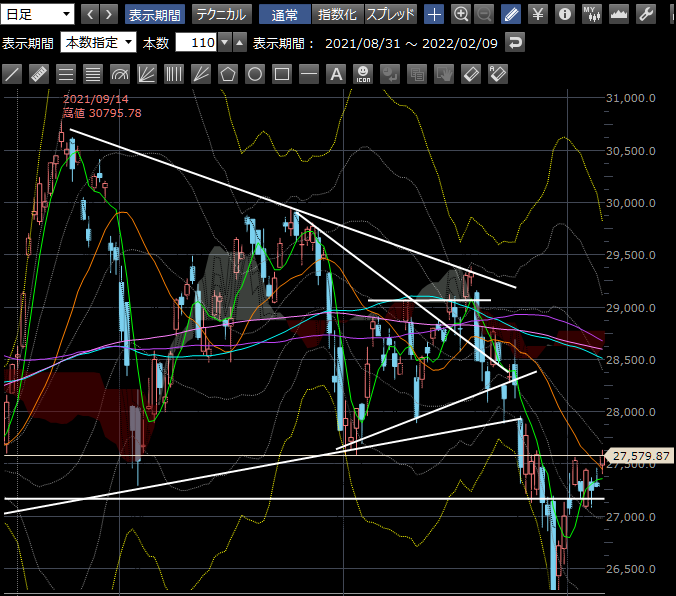676x596 pixels.
Task: Decrease bar count with the down arrow
Action: click(x=225, y=42)
